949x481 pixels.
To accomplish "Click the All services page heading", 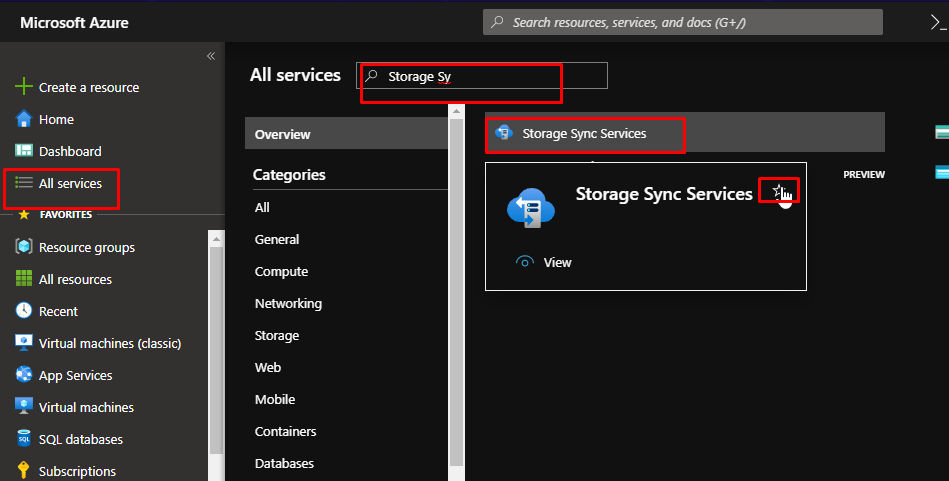I will (295, 75).
